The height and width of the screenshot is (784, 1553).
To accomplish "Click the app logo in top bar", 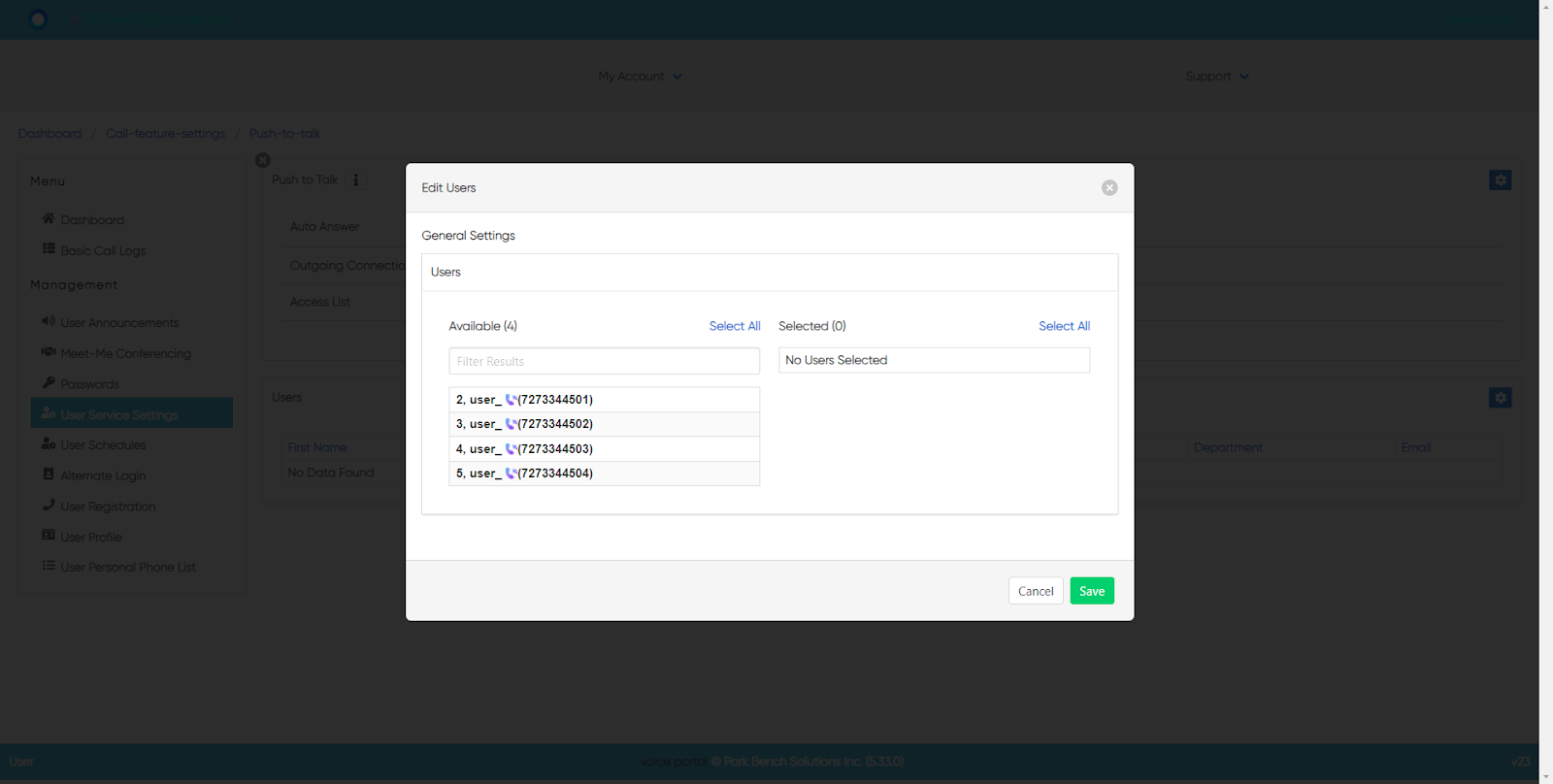I will [x=38, y=19].
